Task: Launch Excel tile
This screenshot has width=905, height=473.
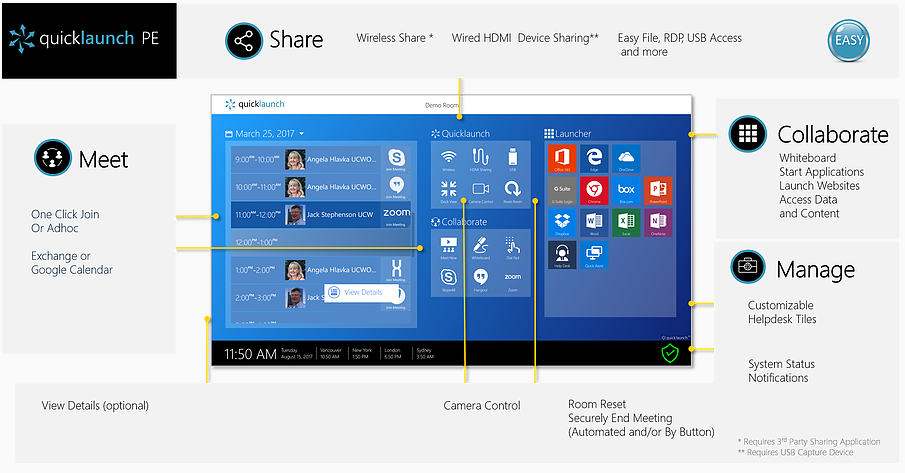Action: pyautogui.click(x=626, y=223)
